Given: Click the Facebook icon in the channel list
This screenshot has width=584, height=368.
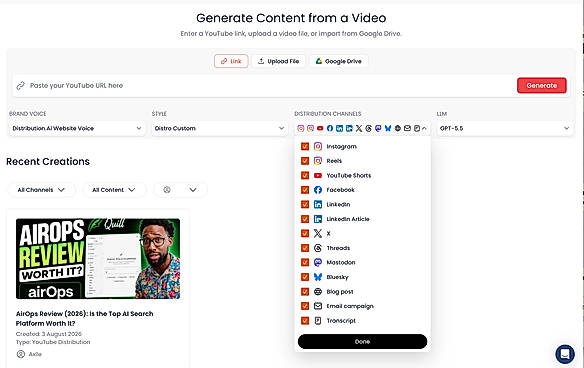Looking at the screenshot, I should [318, 190].
